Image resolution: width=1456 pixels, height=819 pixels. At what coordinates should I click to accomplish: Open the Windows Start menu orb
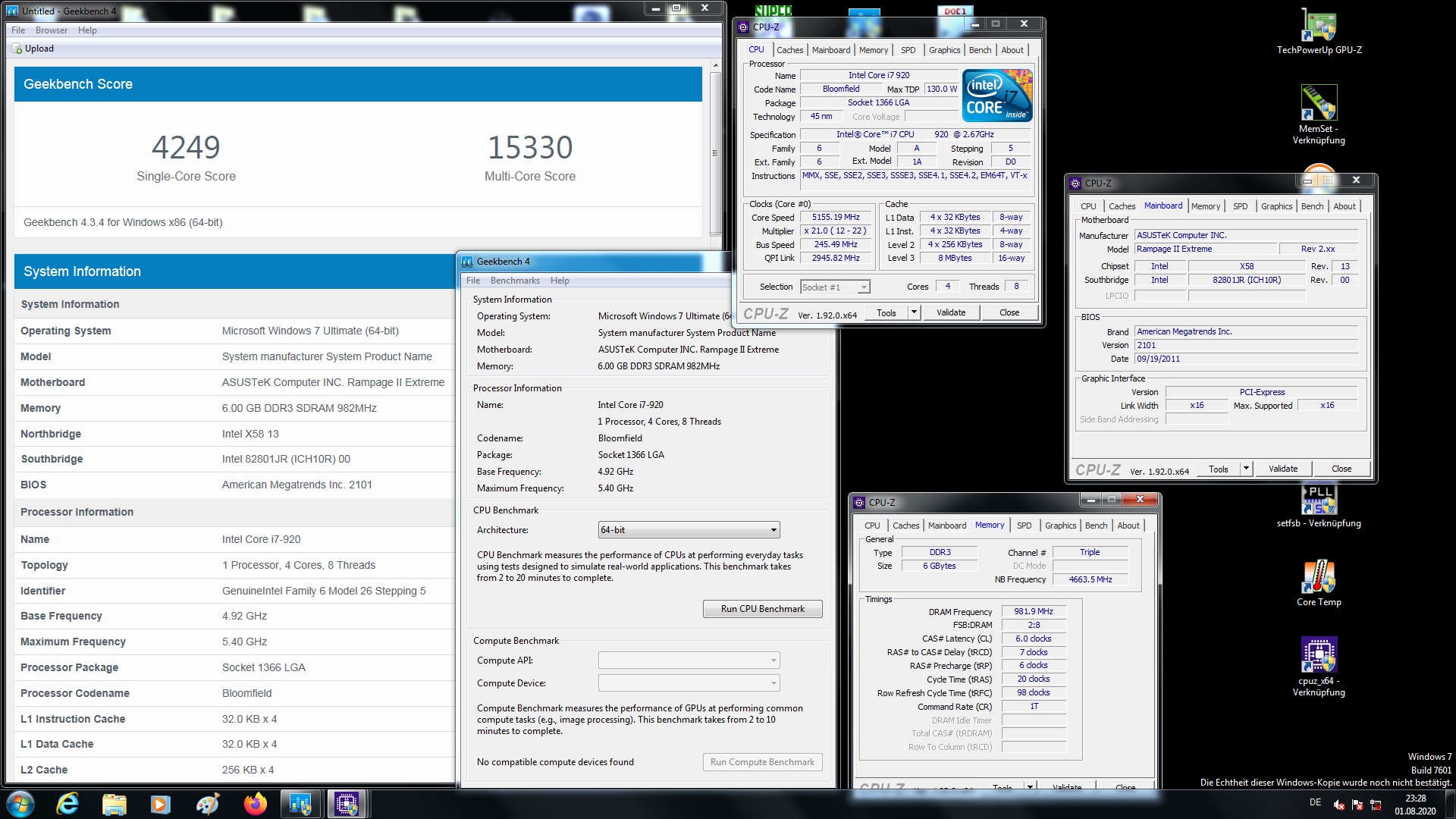tap(20, 804)
